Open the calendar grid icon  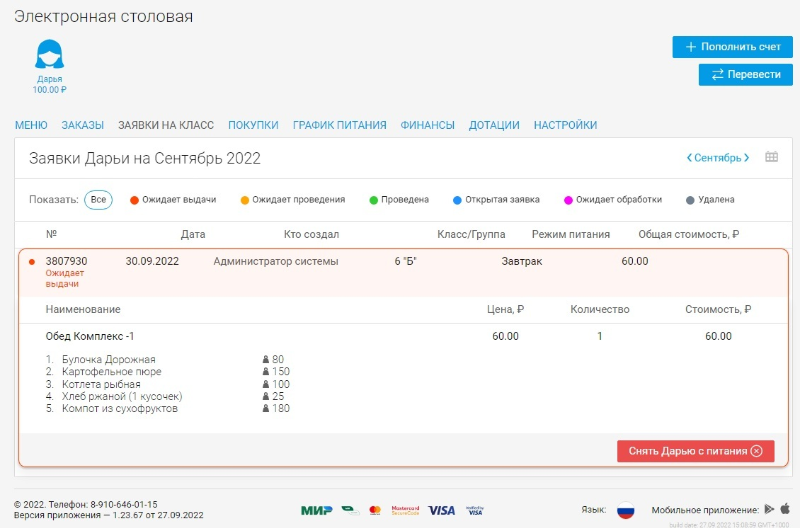771,157
